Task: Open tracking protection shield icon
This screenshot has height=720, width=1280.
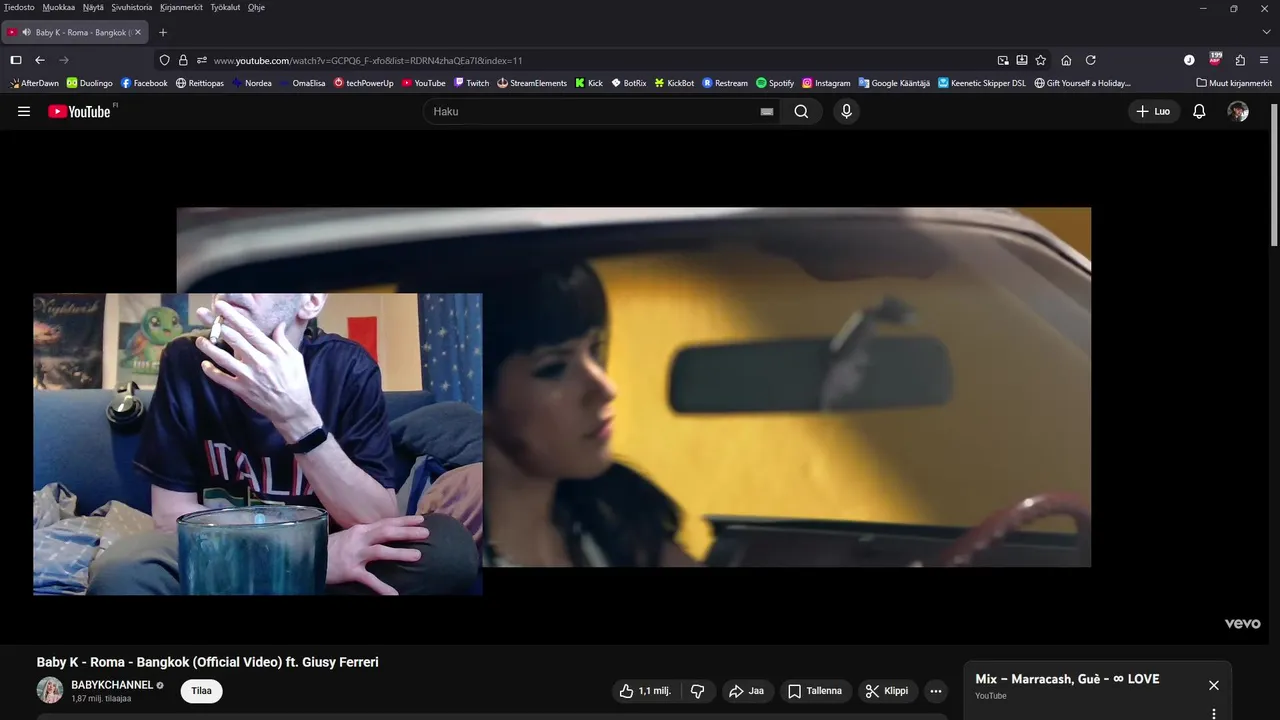Action: click(165, 60)
